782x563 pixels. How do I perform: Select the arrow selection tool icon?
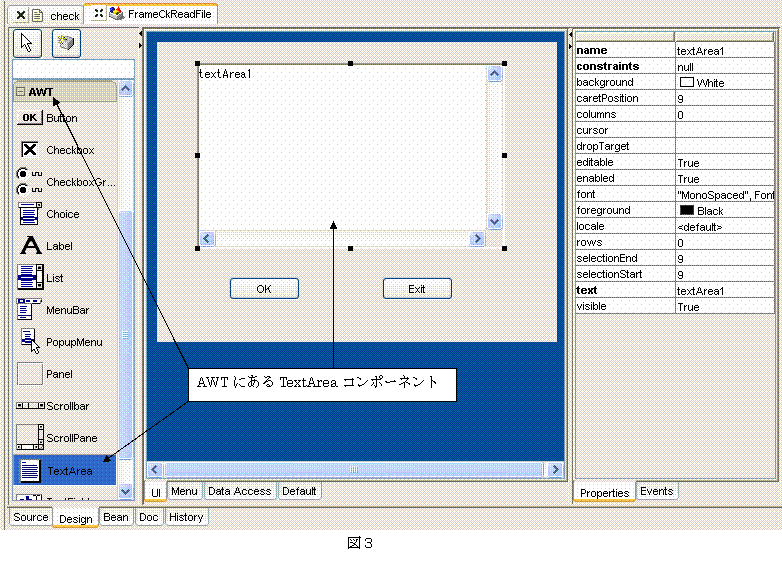pyautogui.click(x=26, y=43)
